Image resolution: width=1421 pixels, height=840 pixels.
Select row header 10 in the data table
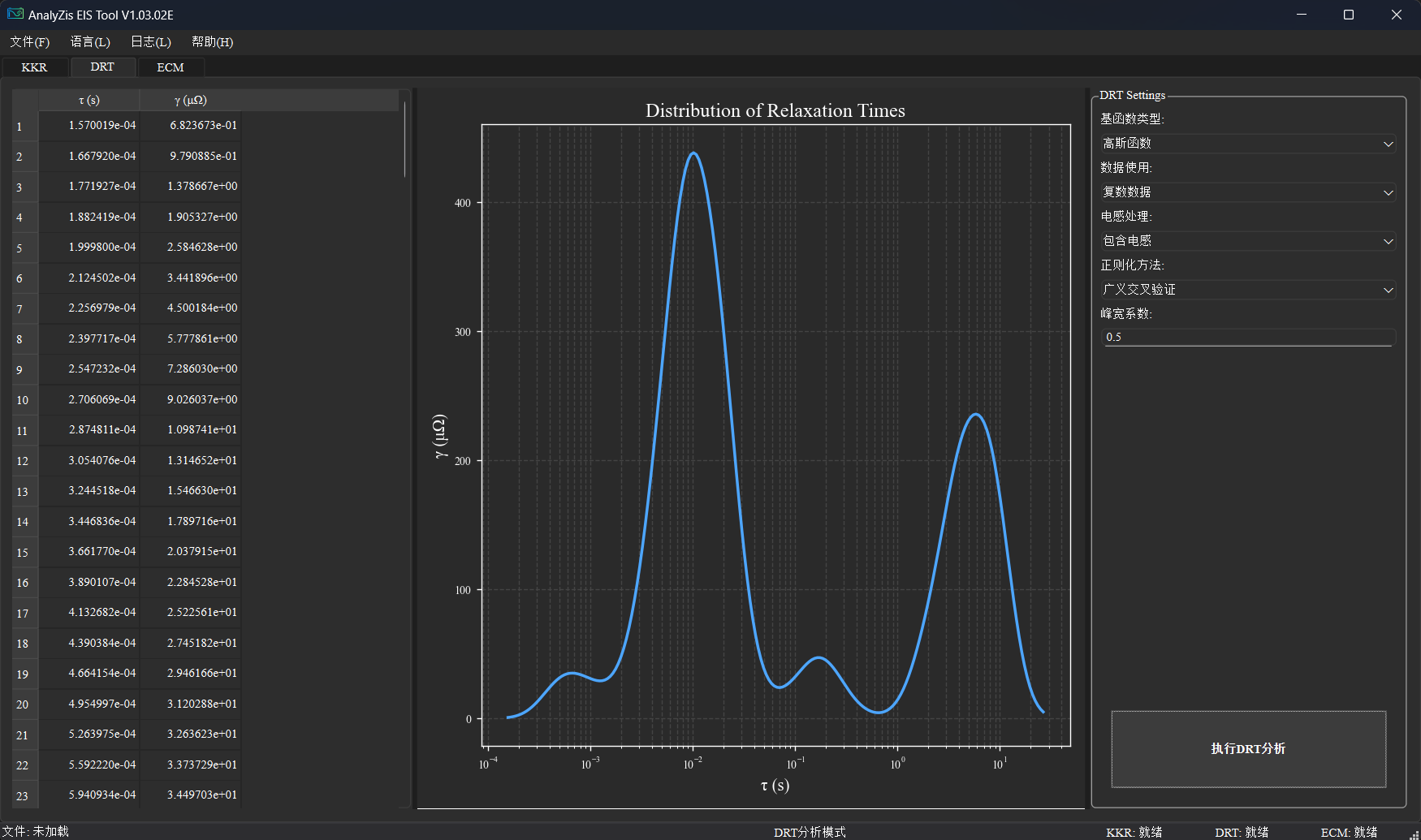[23, 400]
